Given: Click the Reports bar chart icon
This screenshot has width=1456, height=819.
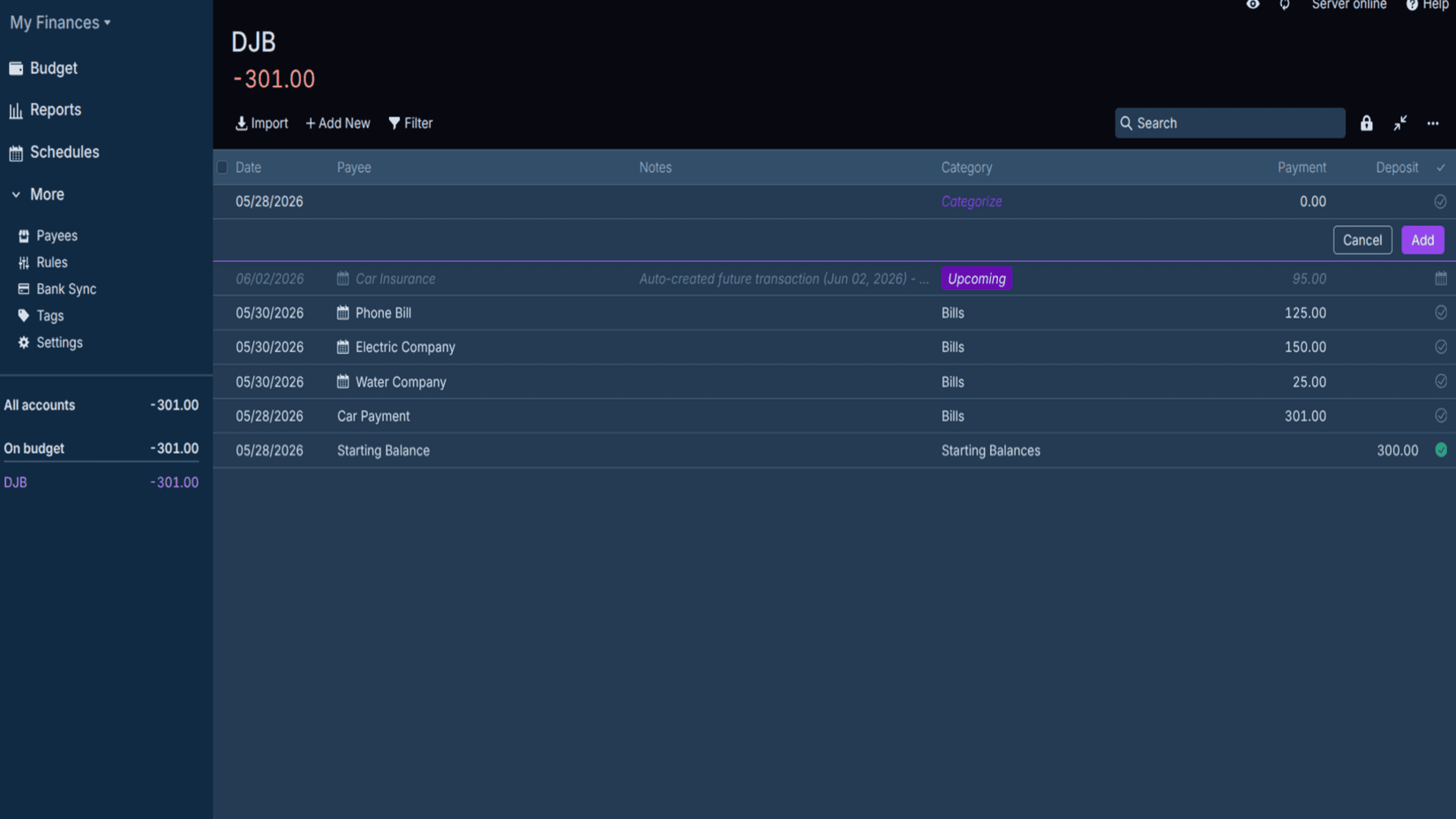Looking at the screenshot, I should coord(16,110).
